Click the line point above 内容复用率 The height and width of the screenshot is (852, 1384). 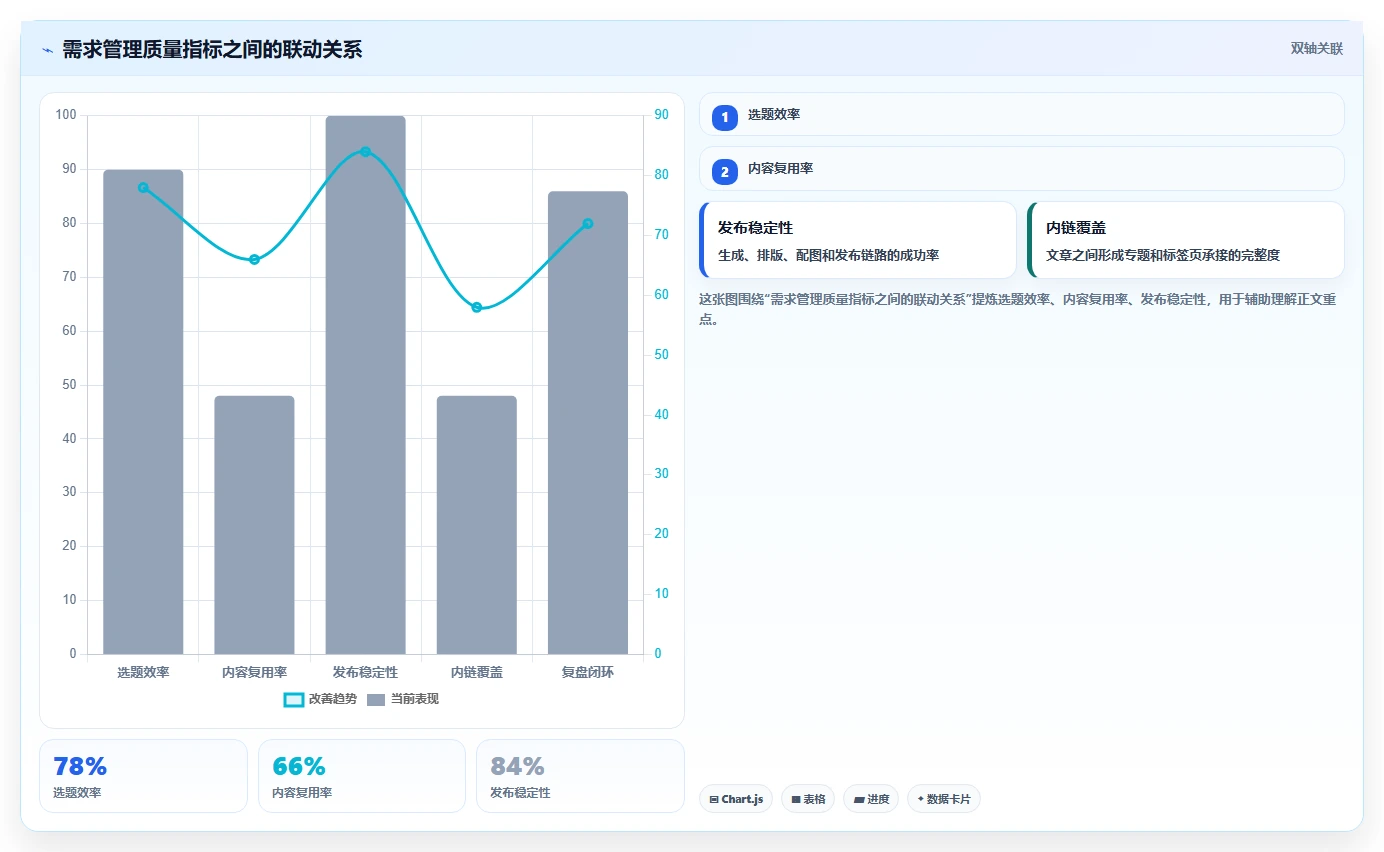[254, 259]
